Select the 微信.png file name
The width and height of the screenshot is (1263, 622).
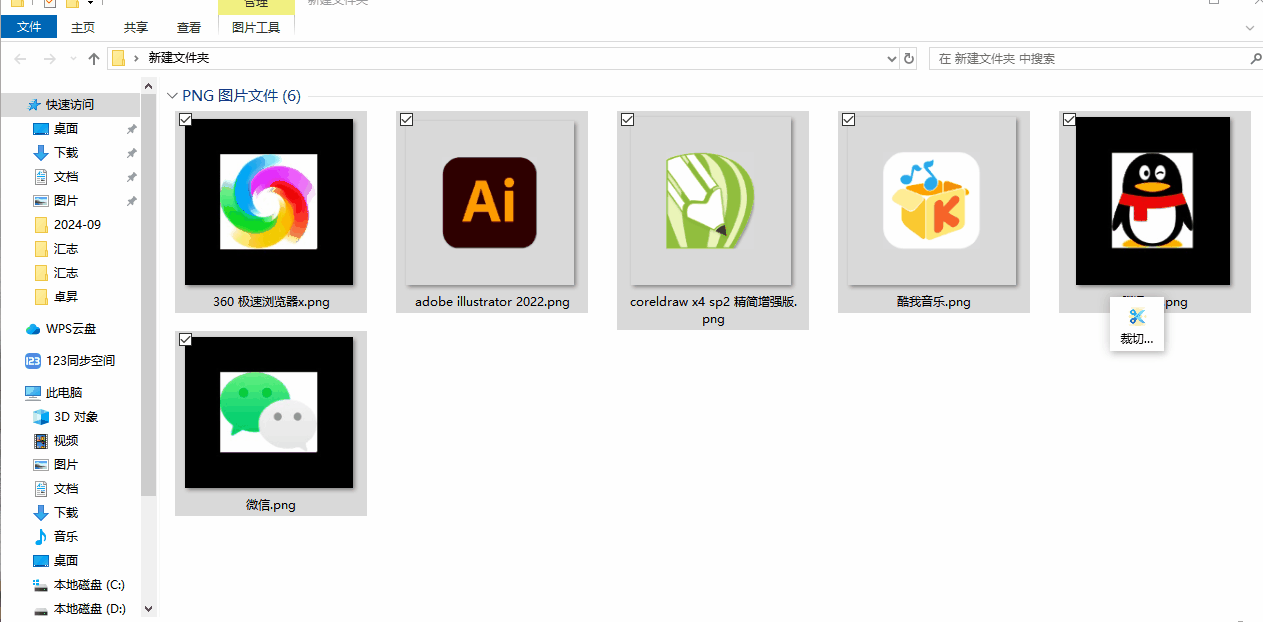(271, 505)
